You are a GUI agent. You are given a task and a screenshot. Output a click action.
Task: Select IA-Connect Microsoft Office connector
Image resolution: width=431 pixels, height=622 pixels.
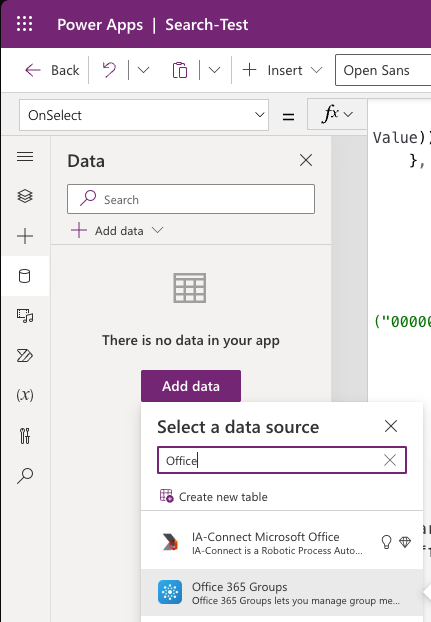pos(282,543)
